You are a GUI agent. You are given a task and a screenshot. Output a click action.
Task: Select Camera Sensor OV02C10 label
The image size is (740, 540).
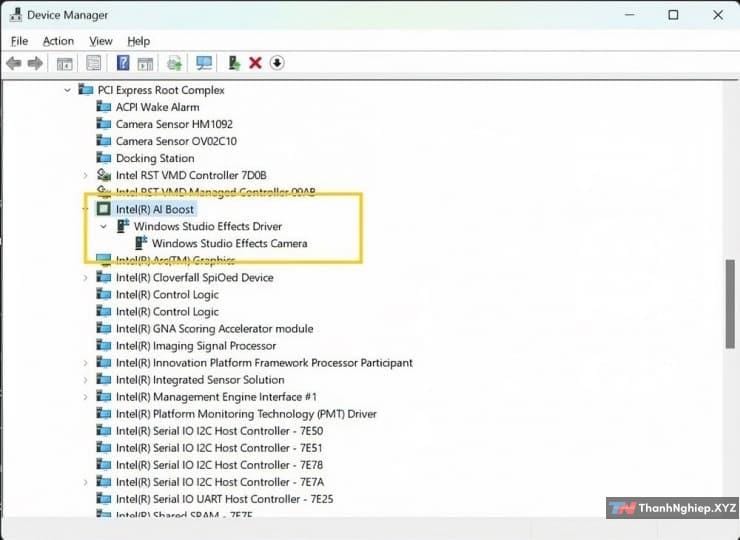tap(176, 141)
